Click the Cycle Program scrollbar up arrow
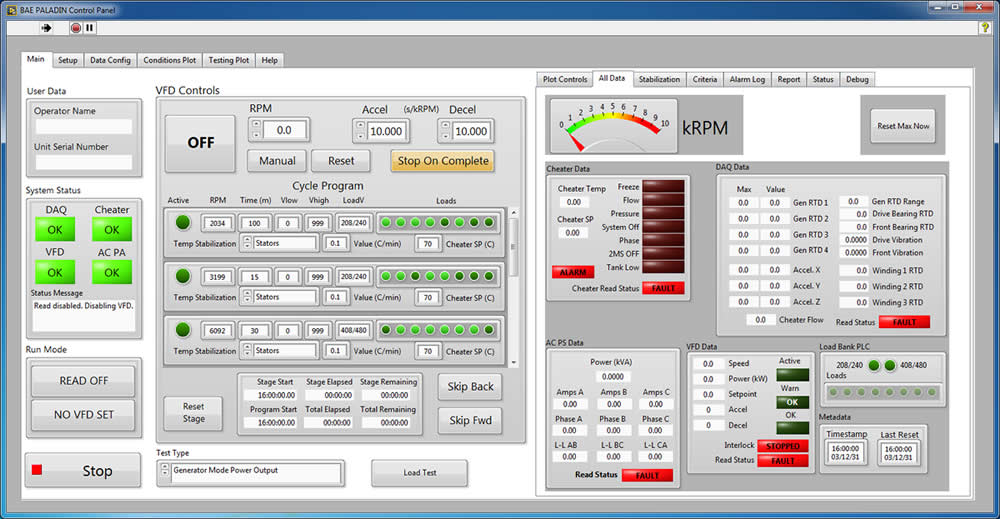 pyautogui.click(x=514, y=212)
